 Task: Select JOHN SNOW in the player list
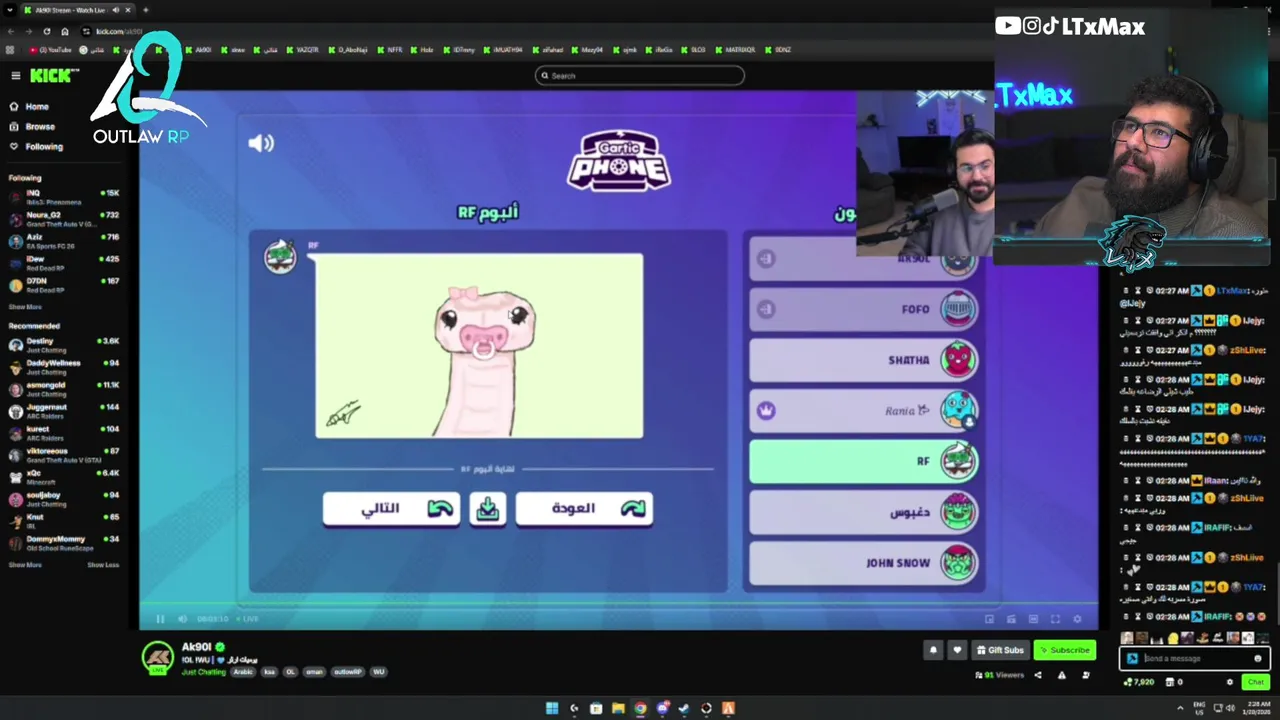[864, 563]
